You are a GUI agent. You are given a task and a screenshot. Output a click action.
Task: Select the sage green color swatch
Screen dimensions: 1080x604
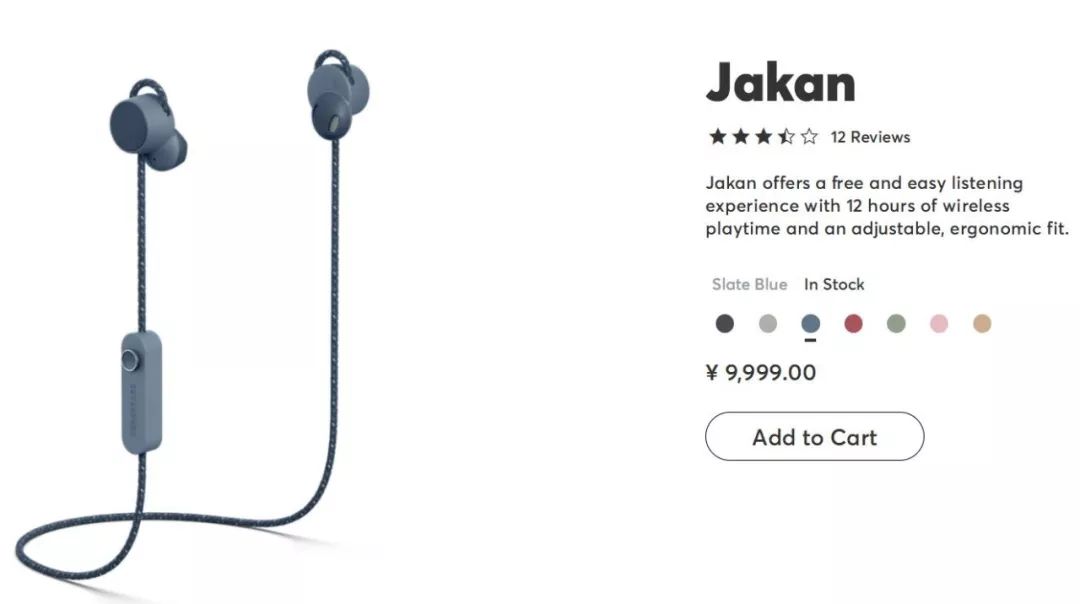coord(896,323)
